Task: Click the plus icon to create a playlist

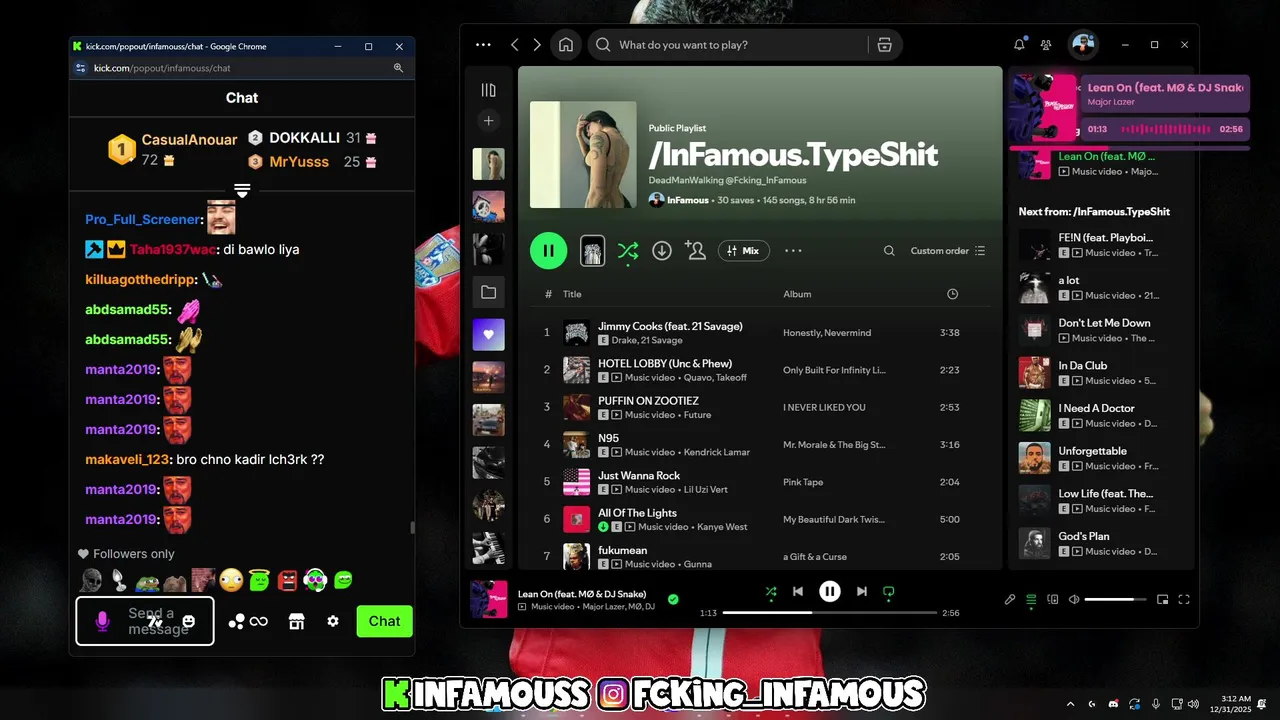Action: (488, 121)
